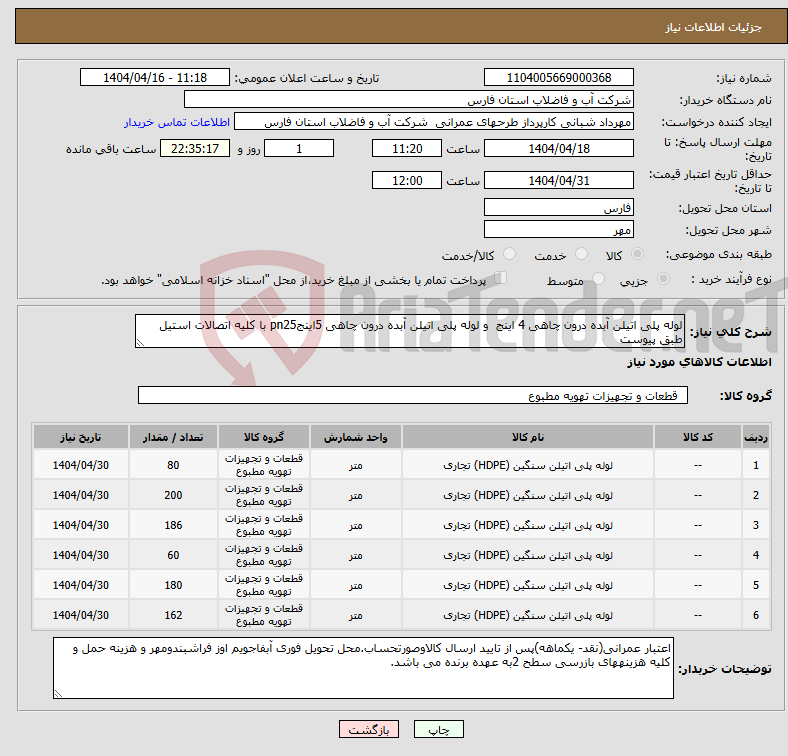Click the general description text area
The height and width of the screenshot is (756, 788).
click(x=410, y=331)
